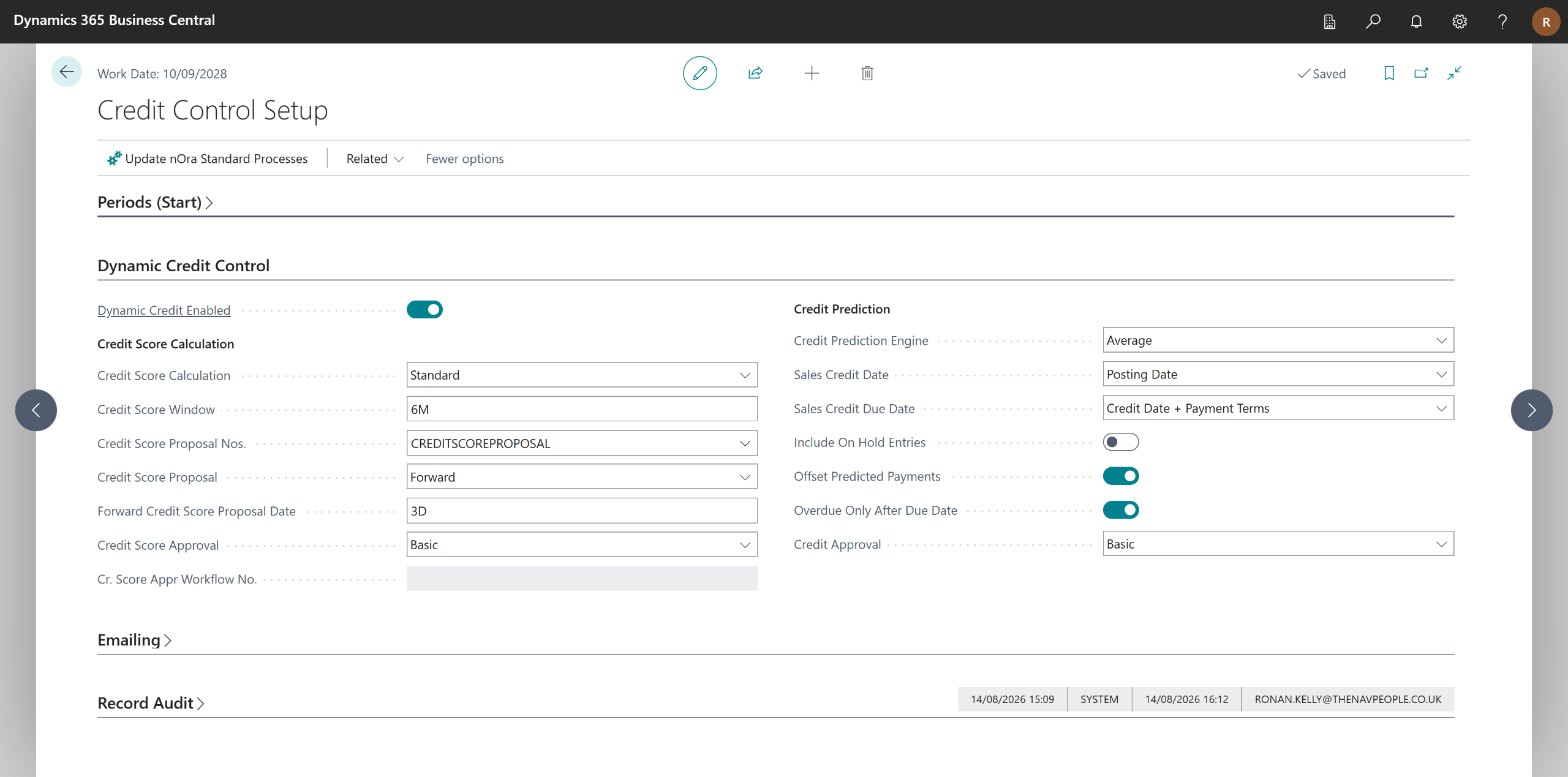Click the bookmark icon

tap(1389, 73)
